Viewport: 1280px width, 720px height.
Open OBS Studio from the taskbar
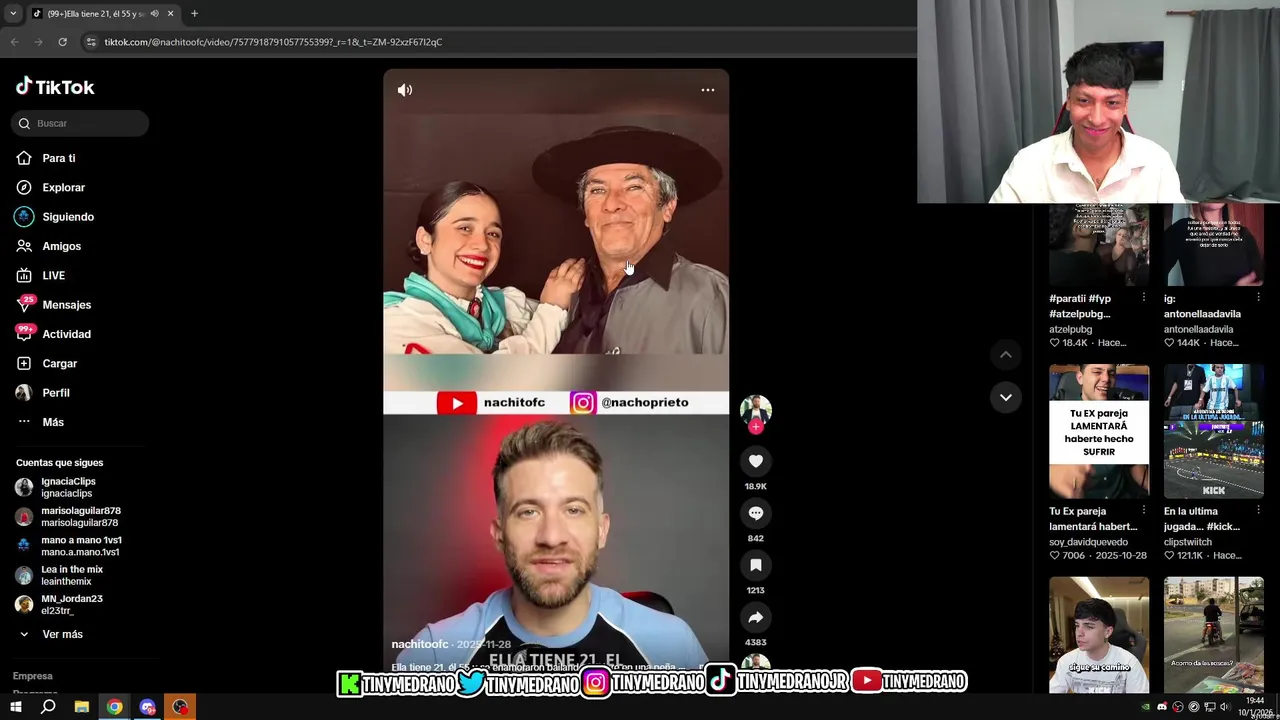point(180,707)
